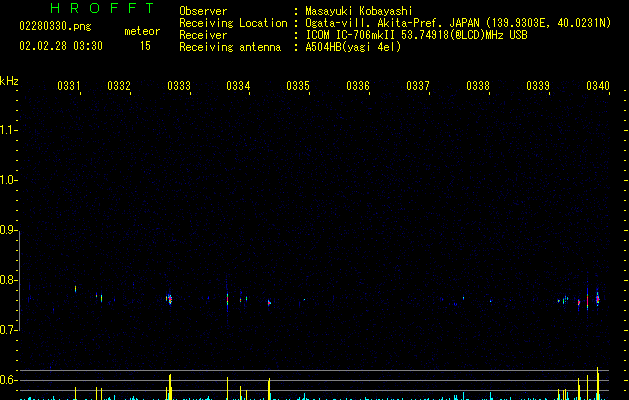The width and height of the screenshot is (629, 400).
Task: Click the 1.0 kHz axis label
Action: click(x=8, y=180)
